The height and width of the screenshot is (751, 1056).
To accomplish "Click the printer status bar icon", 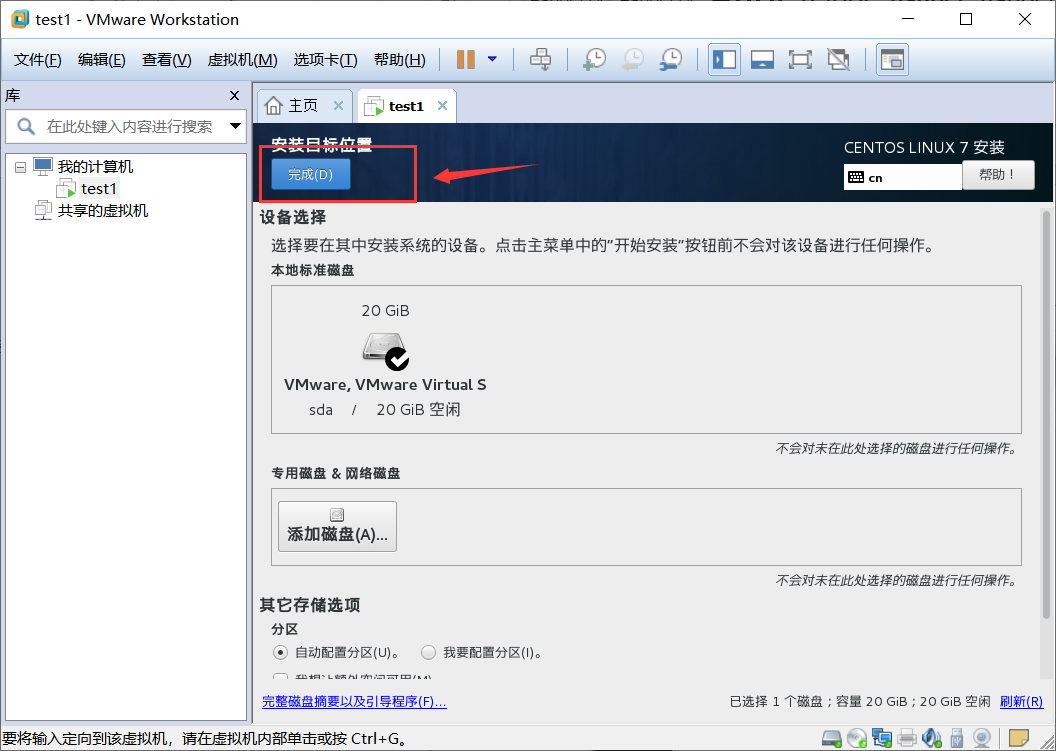I will tap(907, 739).
